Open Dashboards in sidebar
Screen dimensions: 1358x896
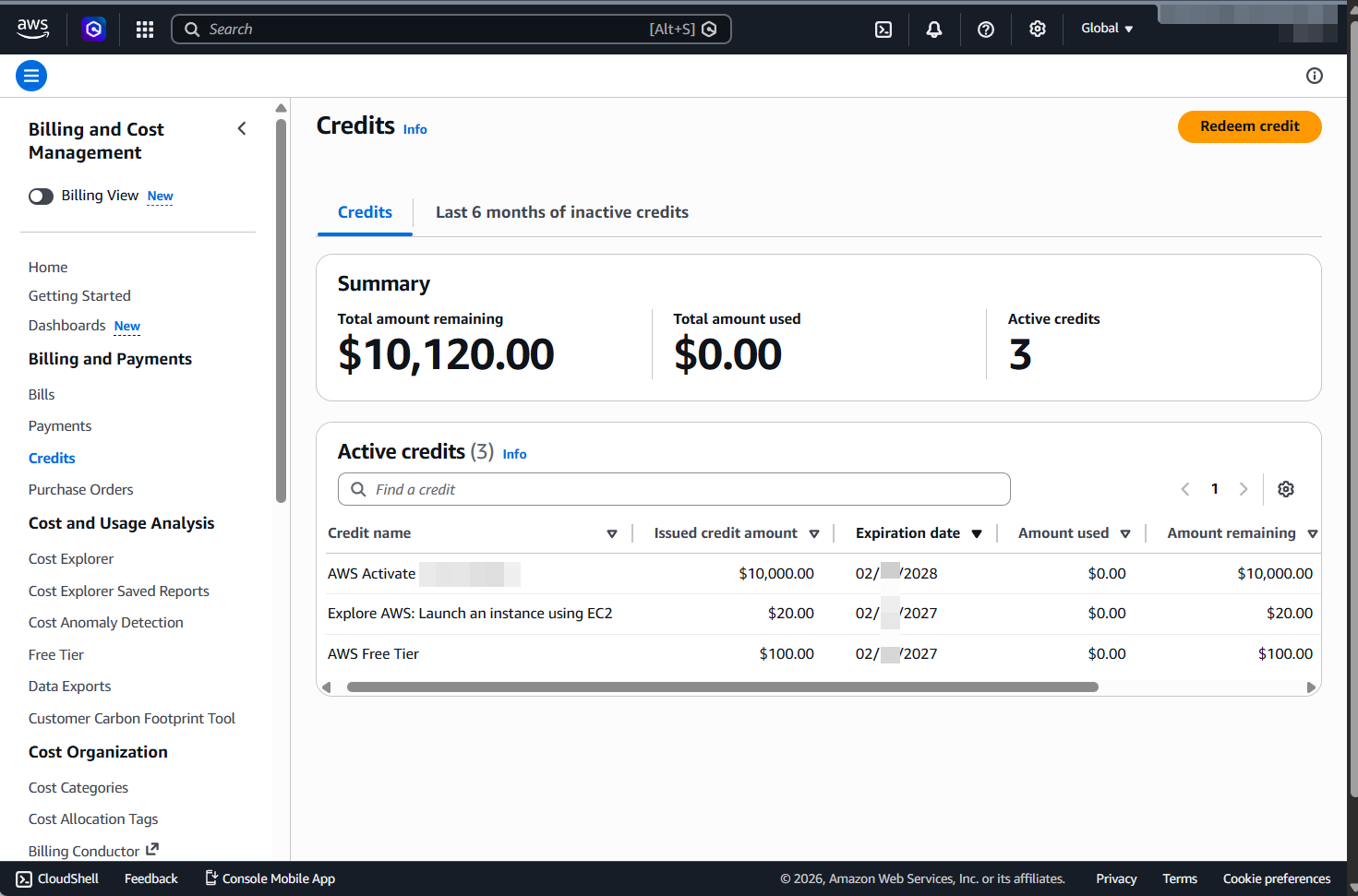point(67,326)
